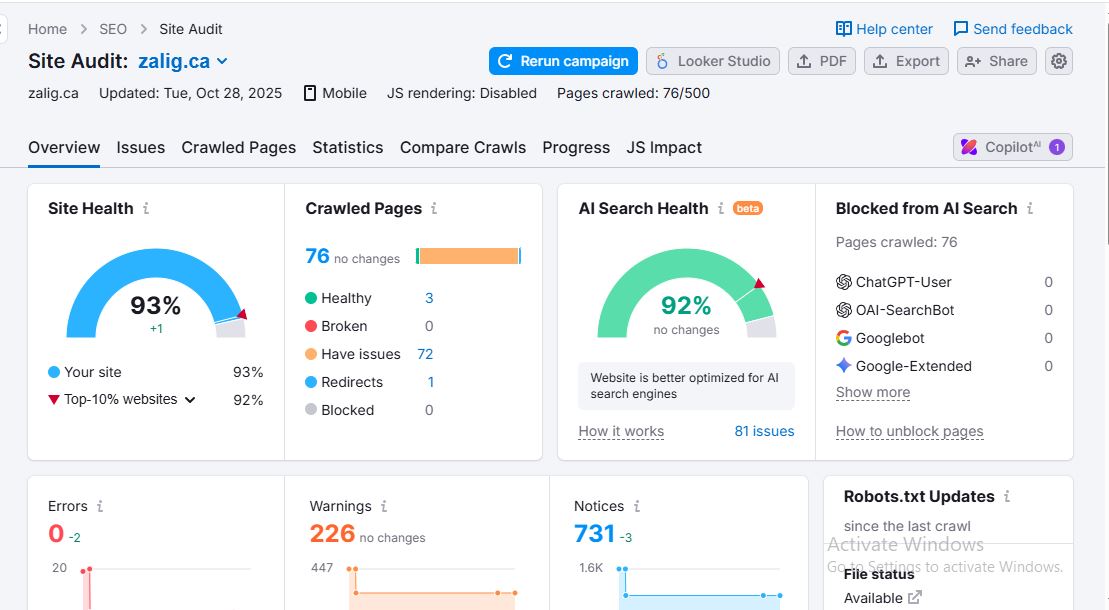
Task: Click the Robots.txt Updates info icon
Action: (1007, 497)
